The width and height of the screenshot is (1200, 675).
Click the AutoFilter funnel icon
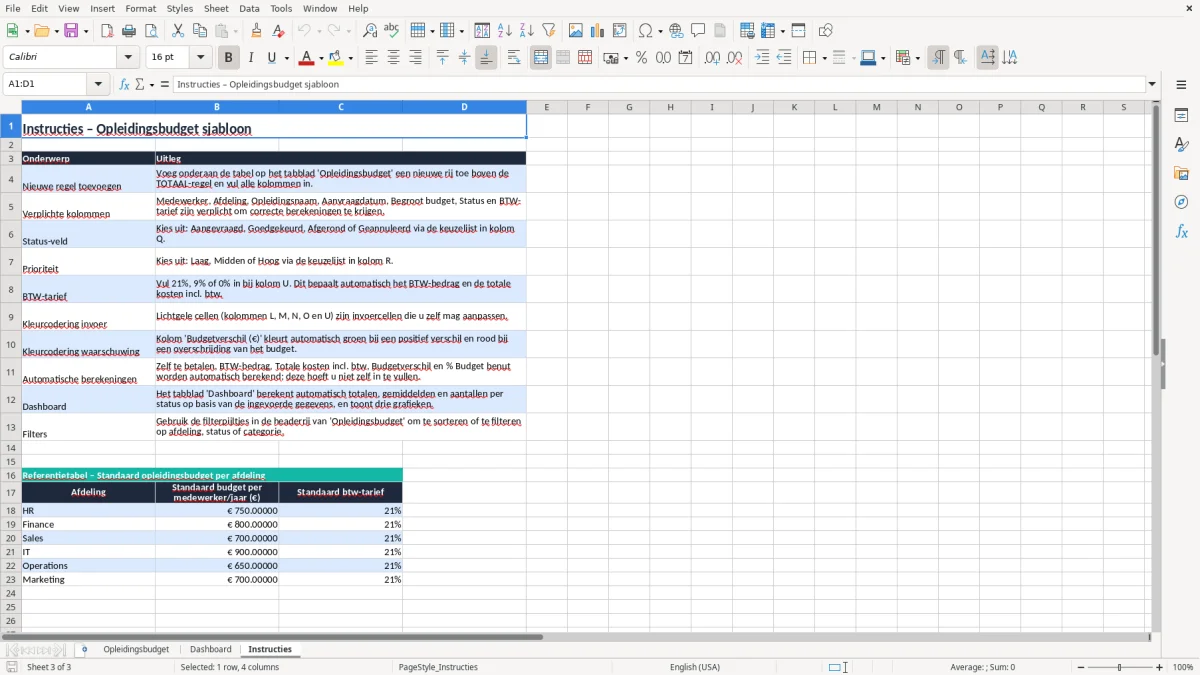click(549, 31)
